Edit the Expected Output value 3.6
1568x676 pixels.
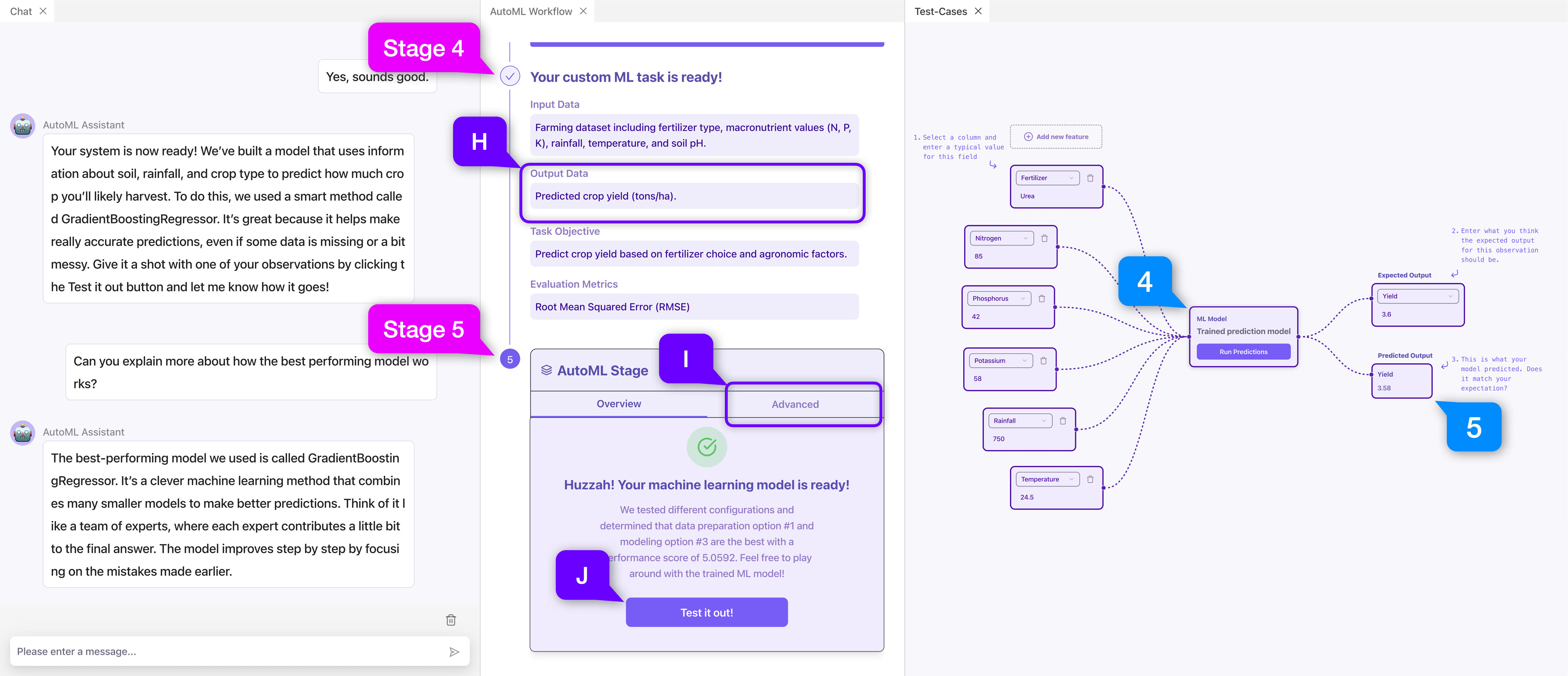click(x=1386, y=314)
